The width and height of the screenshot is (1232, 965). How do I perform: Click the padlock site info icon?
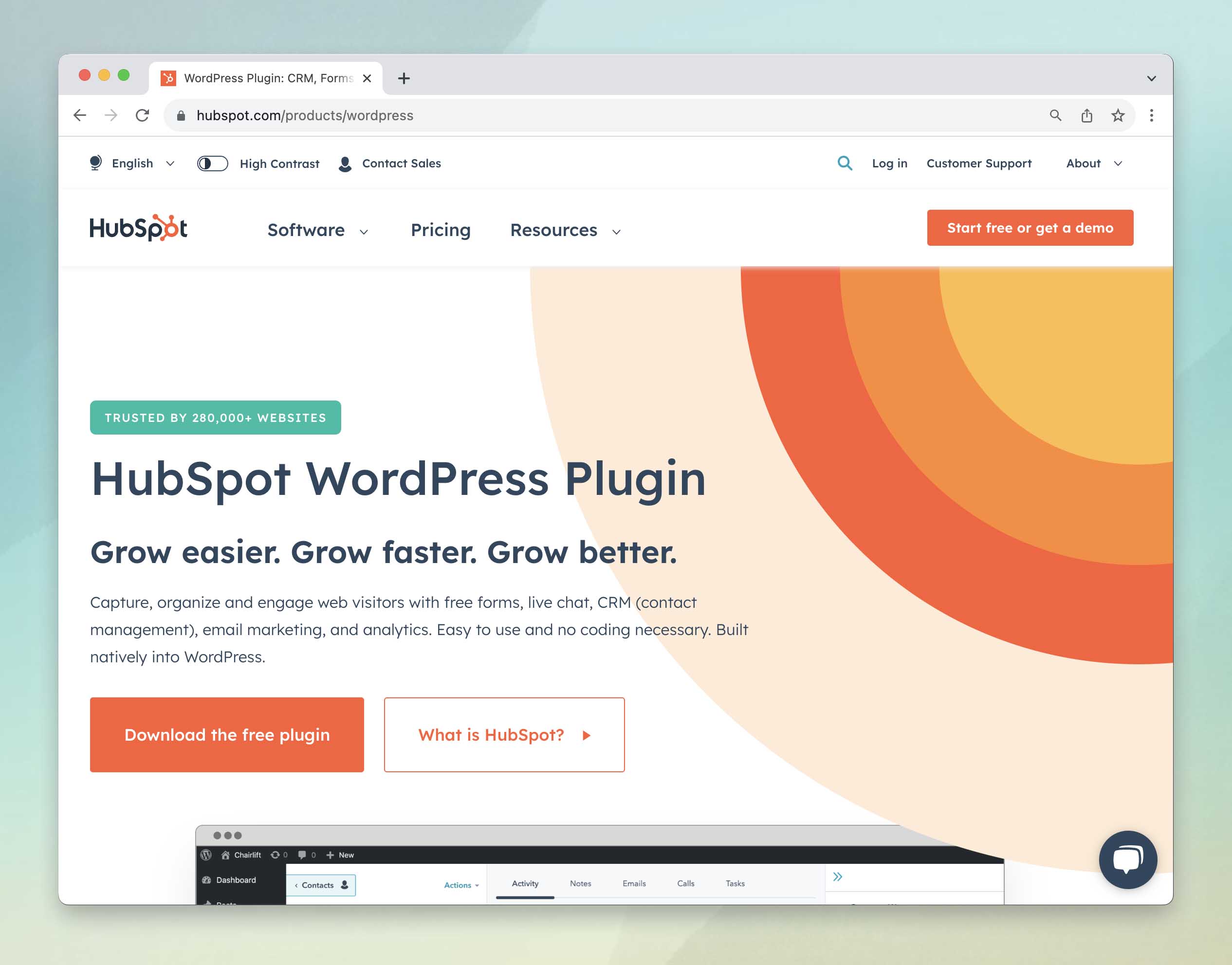(x=181, y=116)
